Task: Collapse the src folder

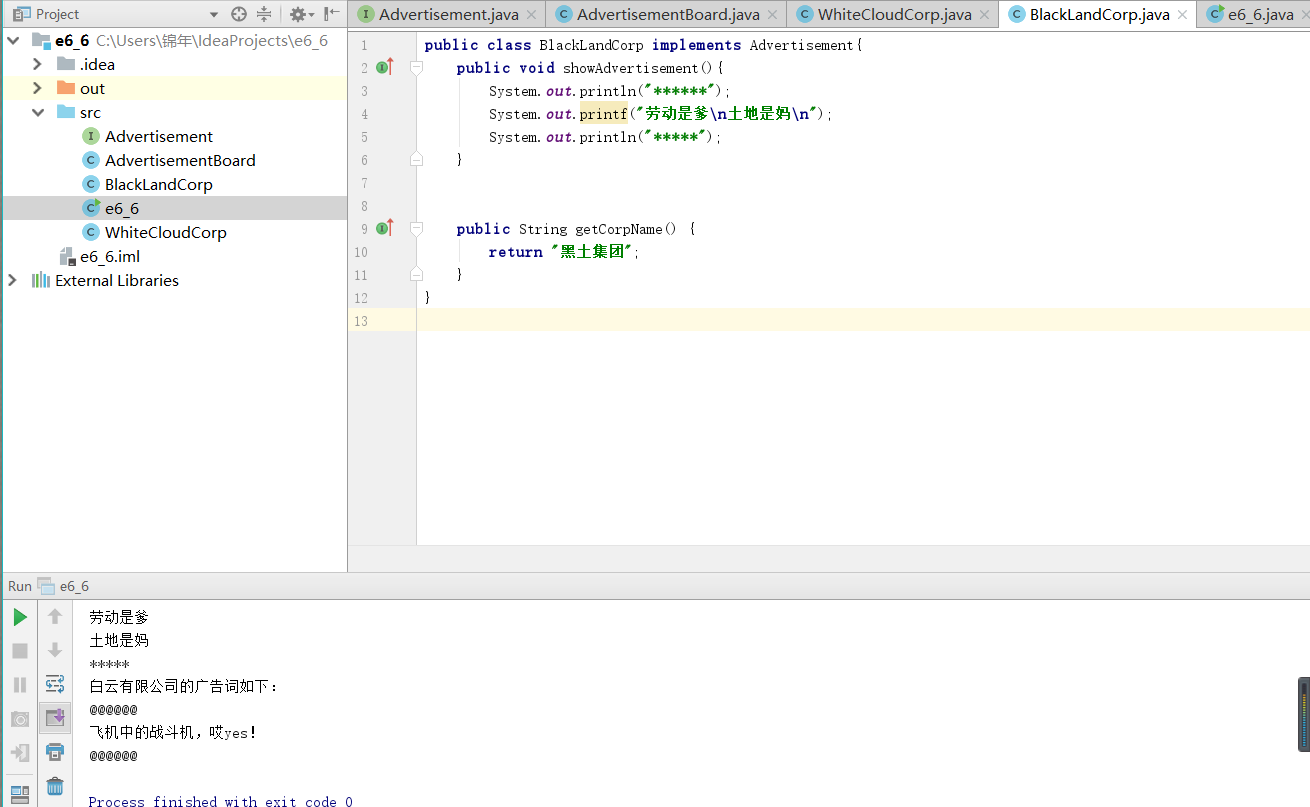Action: point(38,112)
